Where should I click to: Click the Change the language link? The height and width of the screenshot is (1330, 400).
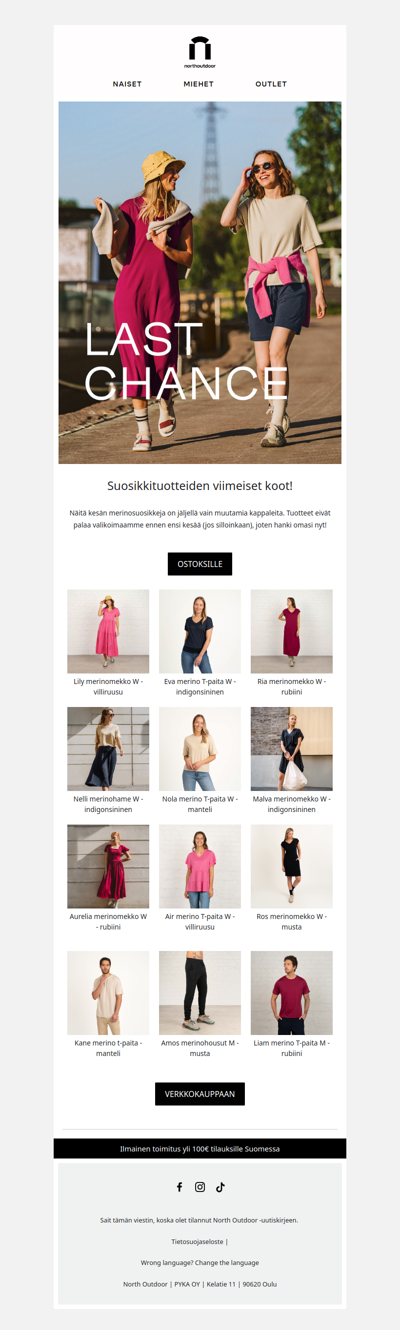tap(226, 1263)
